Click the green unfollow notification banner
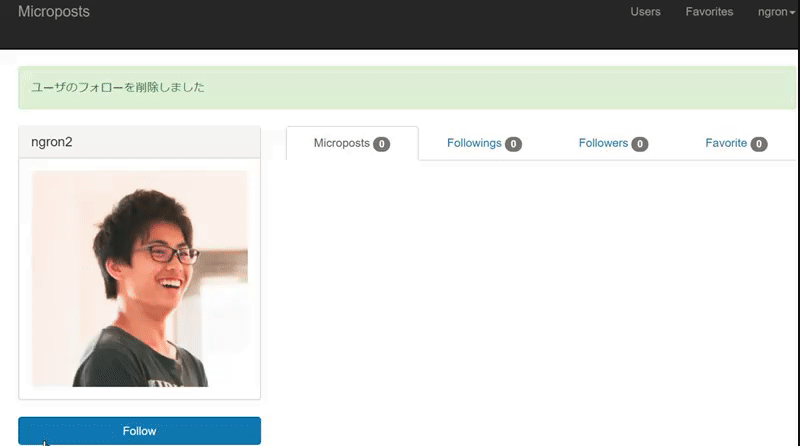Viewport: 800px width, 446px height. 407,87
